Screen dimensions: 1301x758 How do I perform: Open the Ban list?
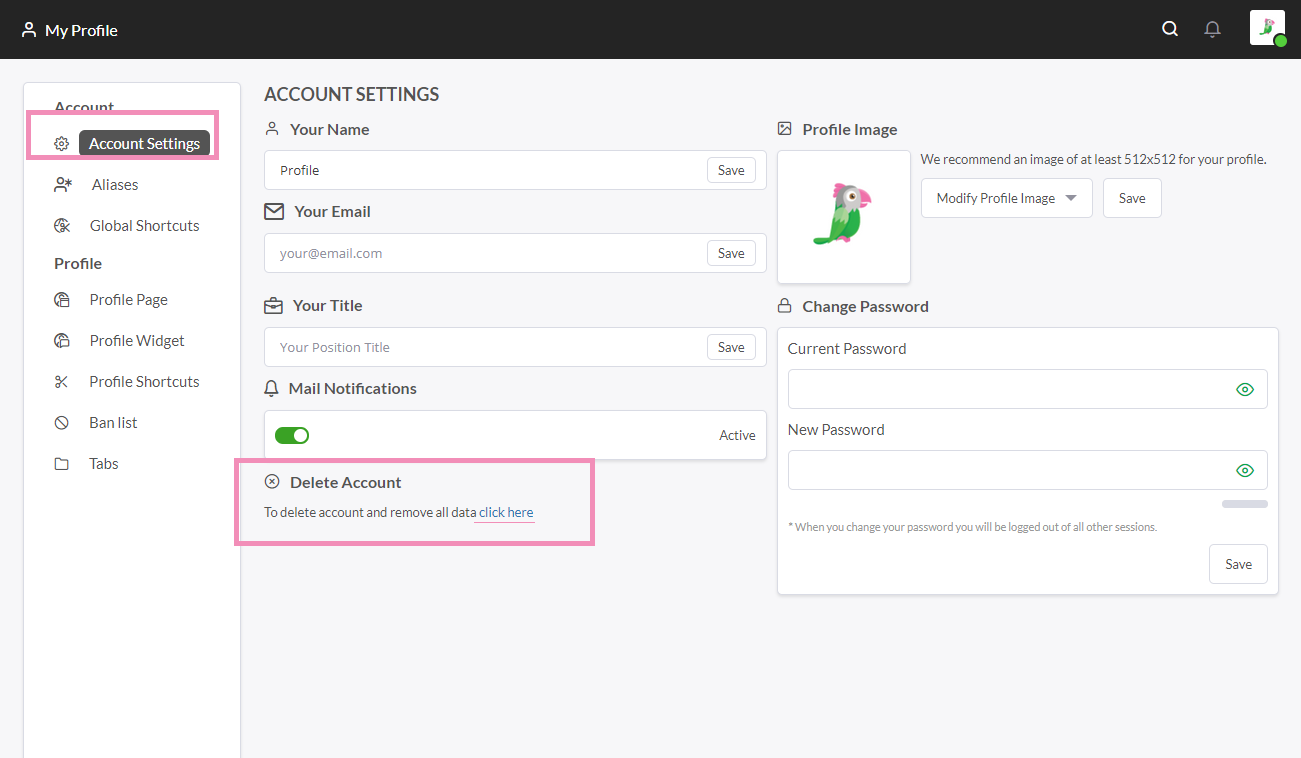(113, 423)
